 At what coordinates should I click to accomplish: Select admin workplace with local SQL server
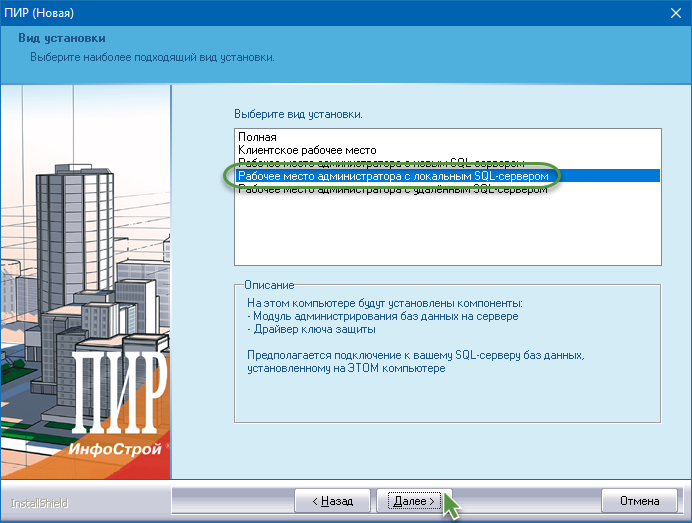pos(448,176)
